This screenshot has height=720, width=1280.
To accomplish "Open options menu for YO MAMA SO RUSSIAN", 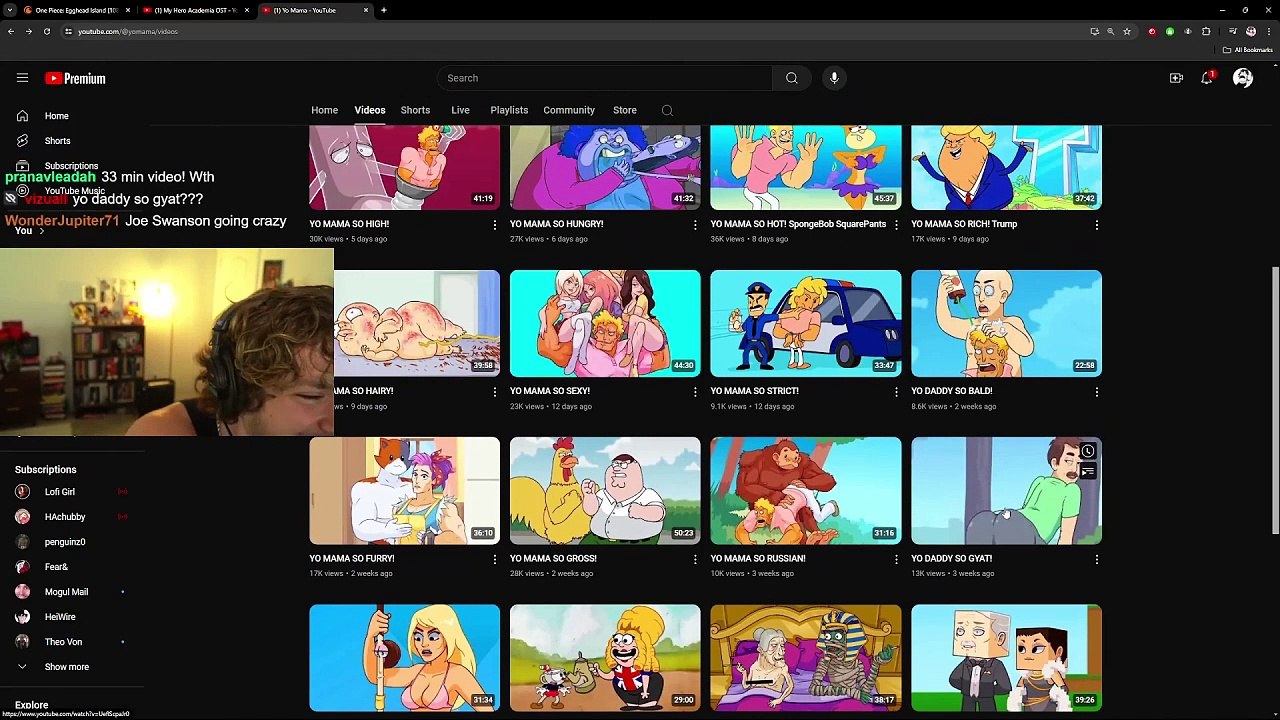I will (896, 559).
